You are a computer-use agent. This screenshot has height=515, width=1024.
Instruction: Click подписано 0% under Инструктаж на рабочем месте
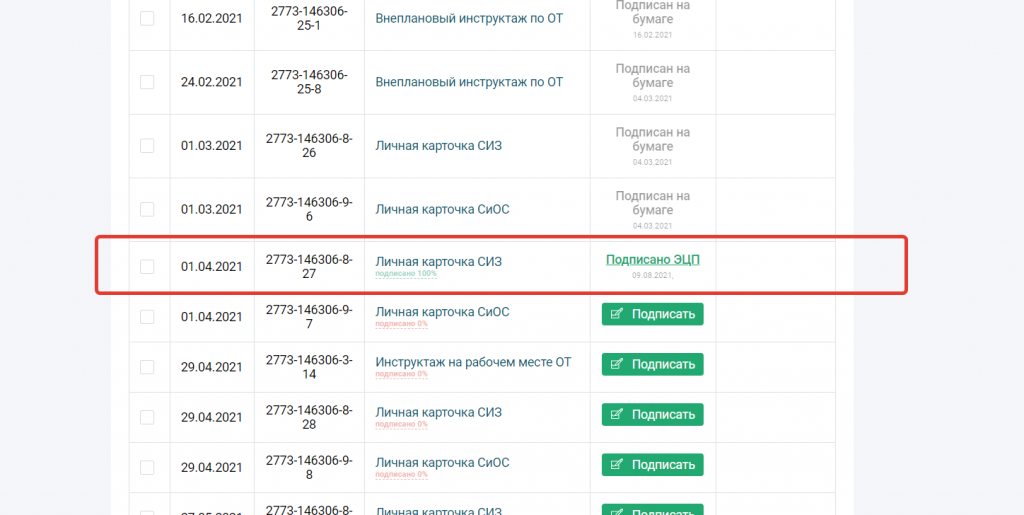[401, 374]
